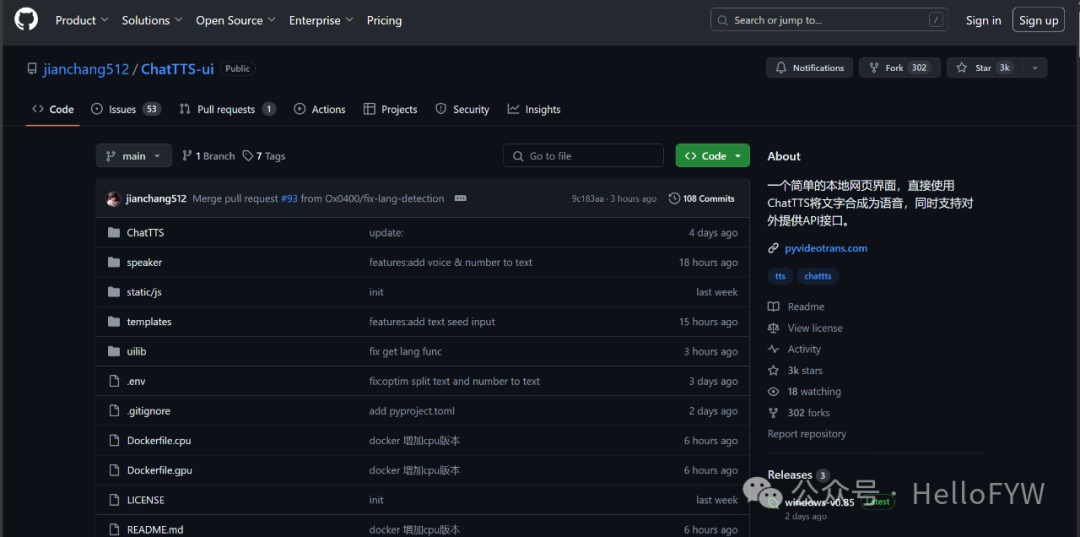Open the 'features:add voice & number to text' commit
Screen dimensions: 1080x537
tap(450, 262)
